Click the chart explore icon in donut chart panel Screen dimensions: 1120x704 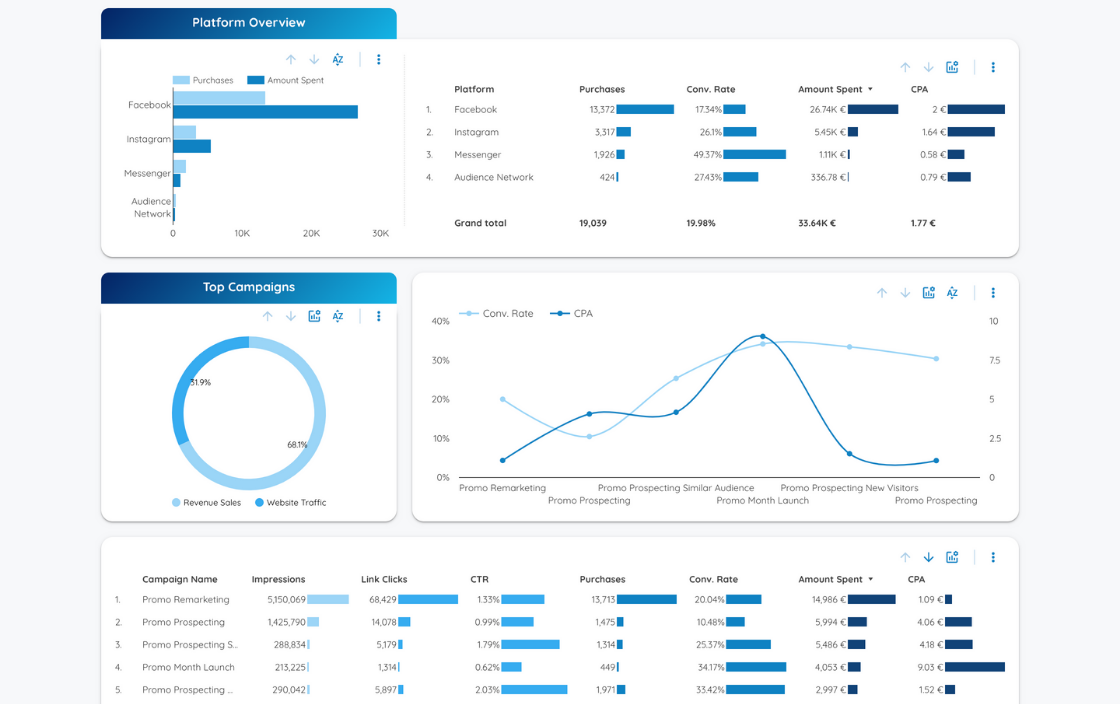point(314,316)
